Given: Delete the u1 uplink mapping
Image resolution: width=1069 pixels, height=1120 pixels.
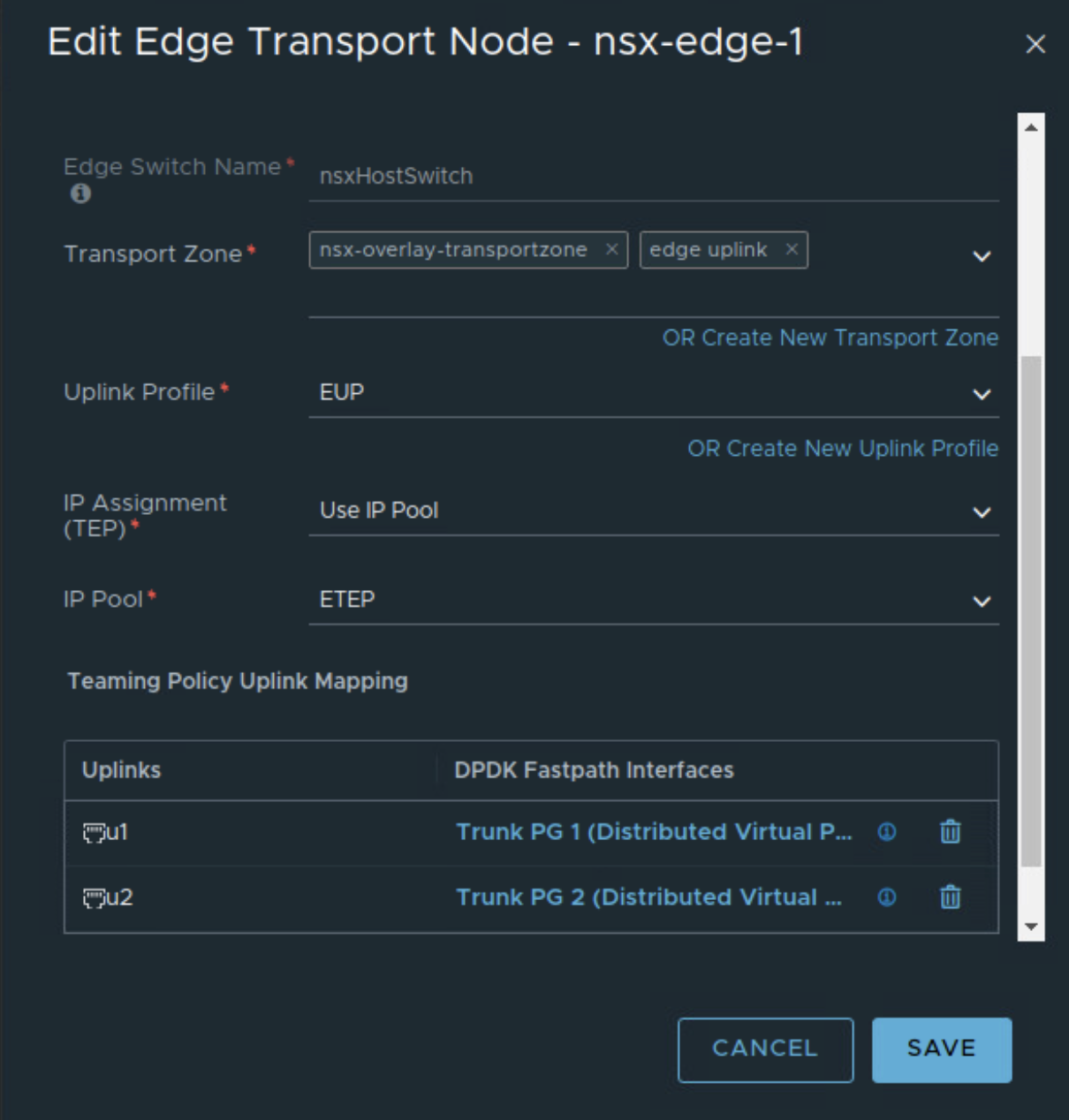Looking at the screenshot, I should click(951, 831).
